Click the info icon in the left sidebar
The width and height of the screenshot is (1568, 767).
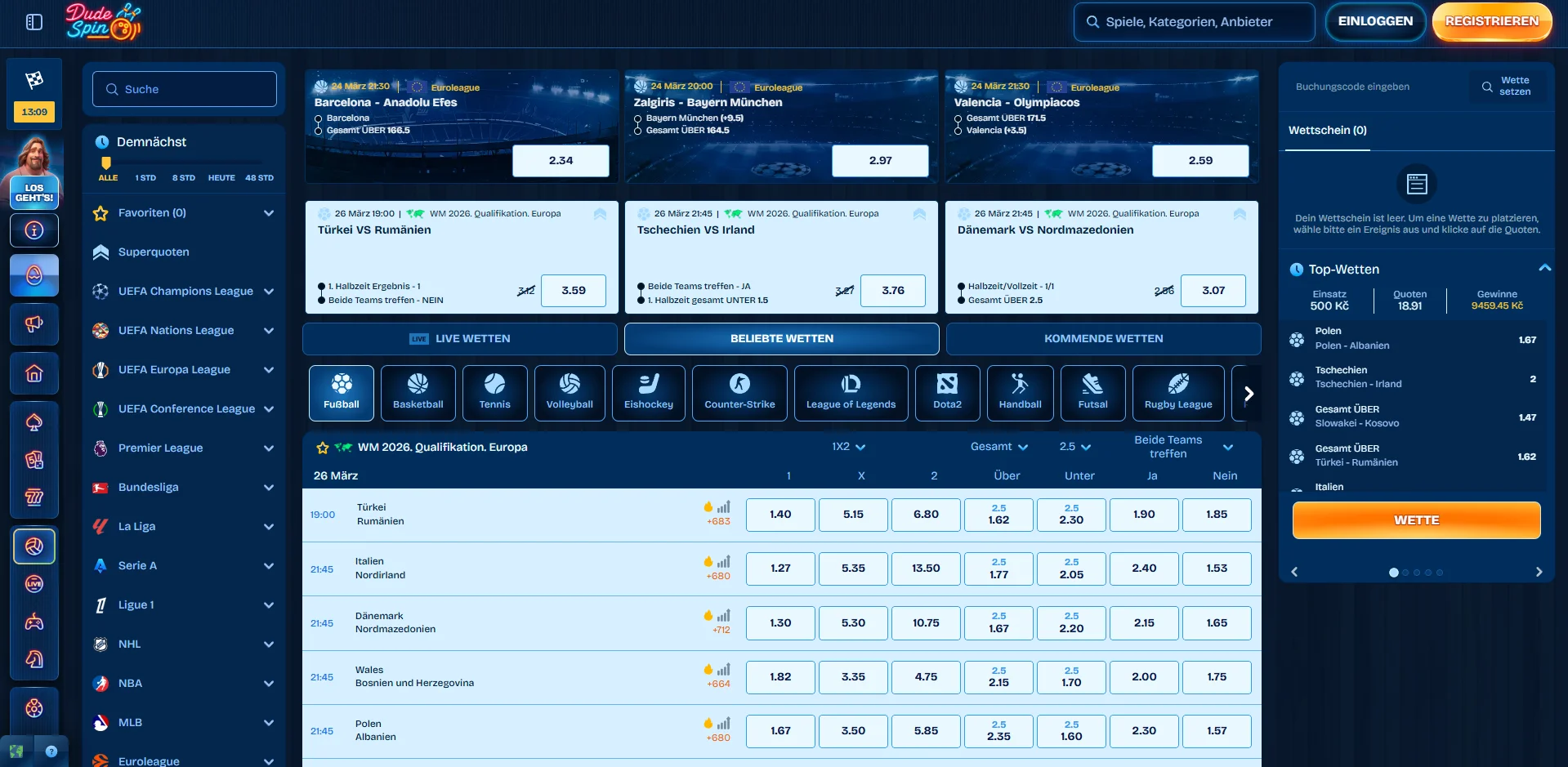coord(34,230)
